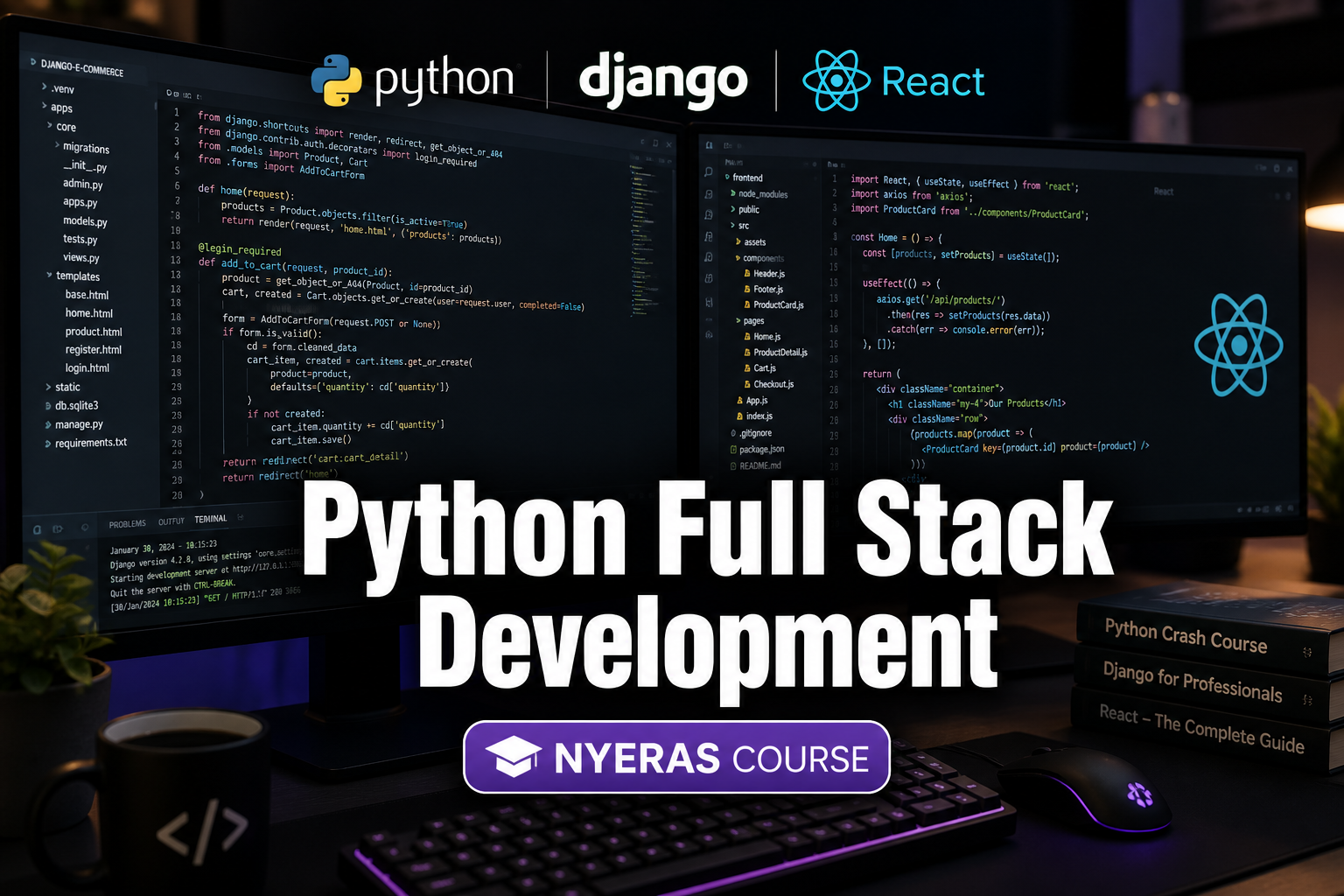The image size is (1344, 896).
Task: Open base.html template
Action: pyautogui.click(x=87, y=295)
